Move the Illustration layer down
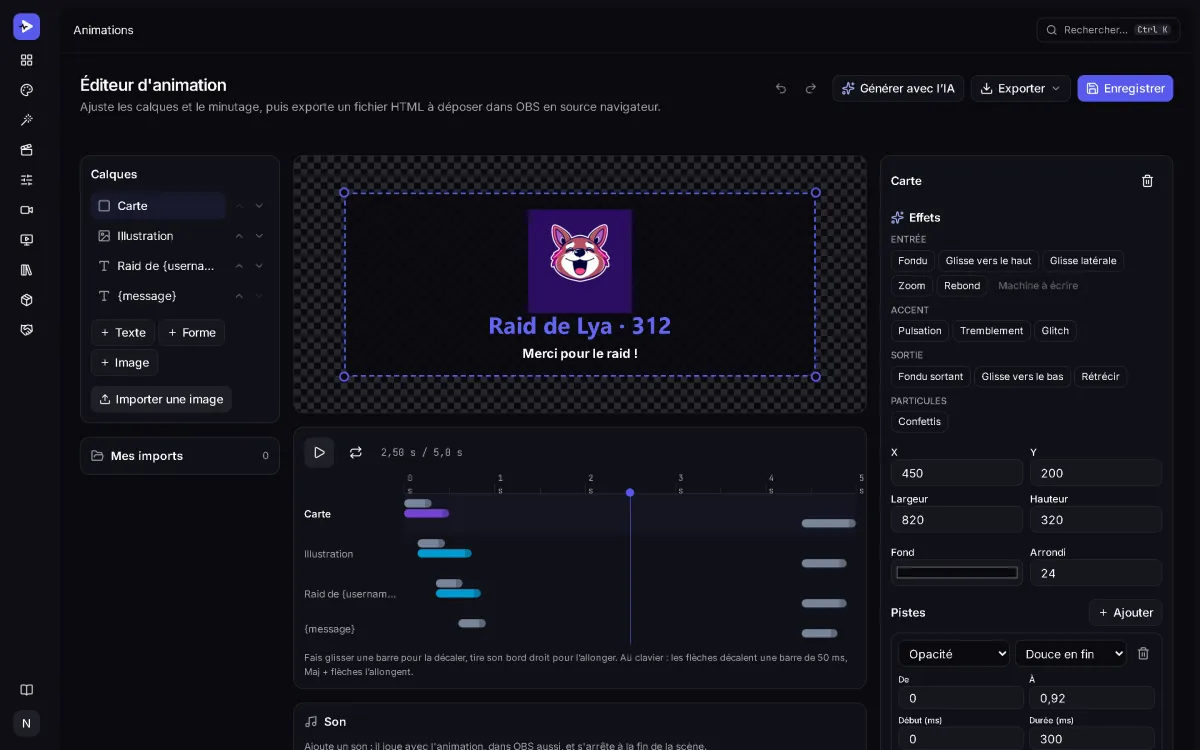Screen dimensions: 1200x750 click(x=259, y=236)
